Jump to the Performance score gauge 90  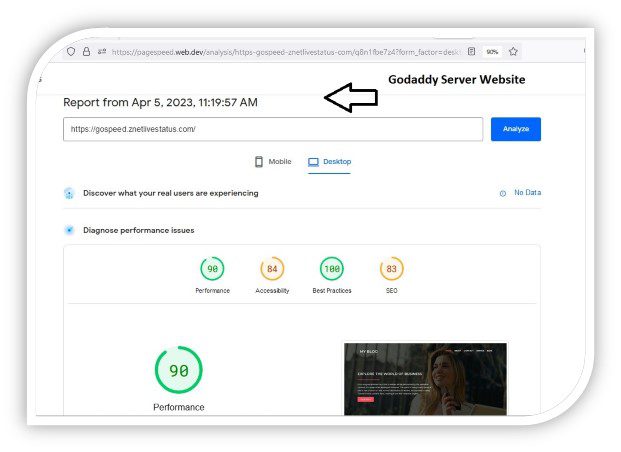click(x=212, y=269)
